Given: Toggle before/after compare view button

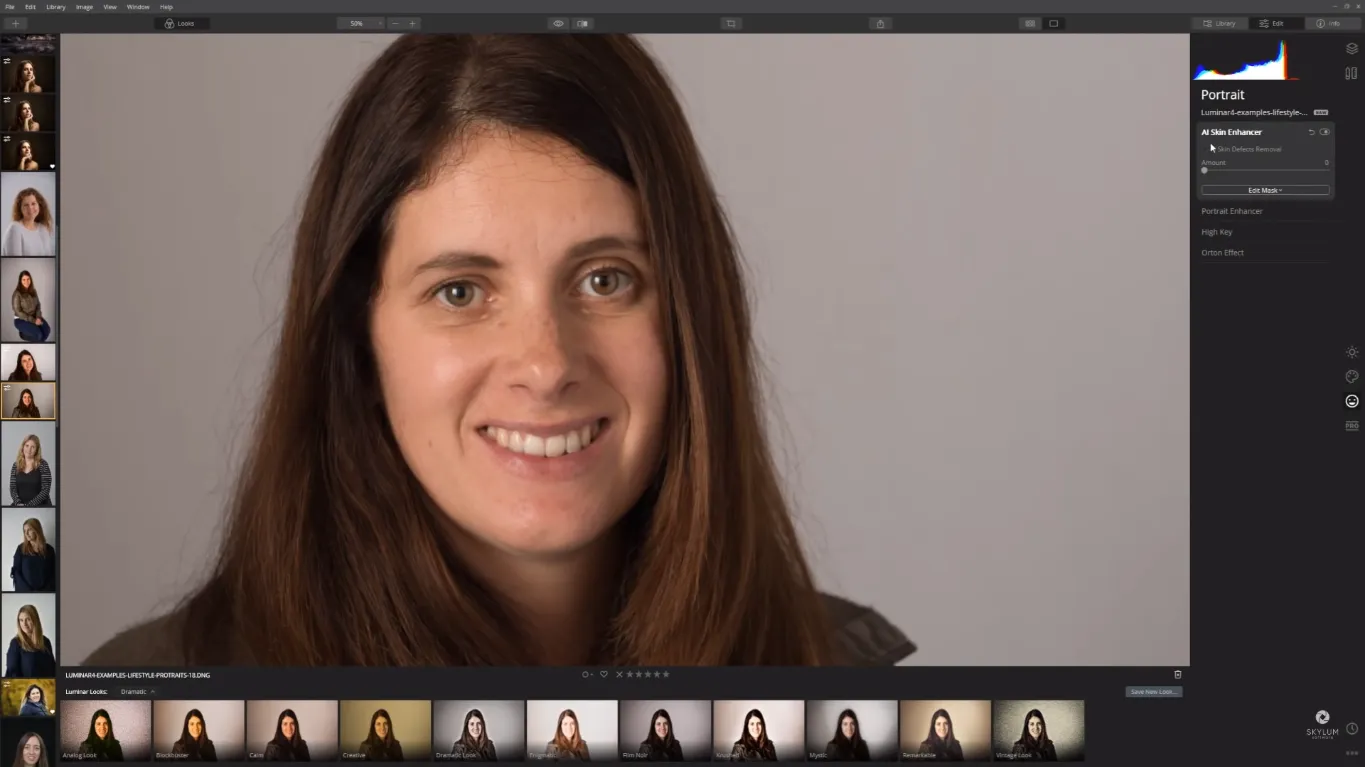Looking at the screenshot, I should pos(582,23).
